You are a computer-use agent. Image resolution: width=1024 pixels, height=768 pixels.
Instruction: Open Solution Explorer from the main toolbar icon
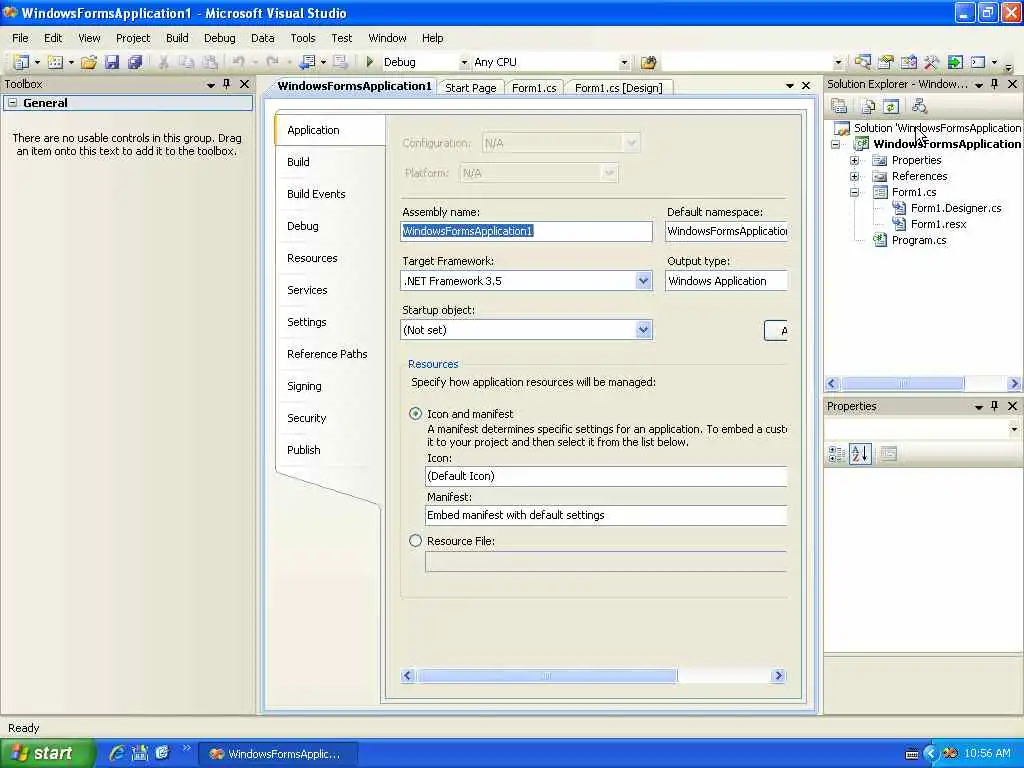point(863,62)
